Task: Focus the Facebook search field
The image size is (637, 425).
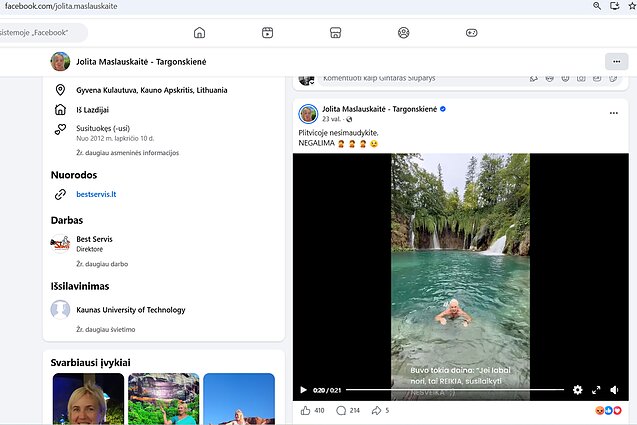Action: coord(43,33)
